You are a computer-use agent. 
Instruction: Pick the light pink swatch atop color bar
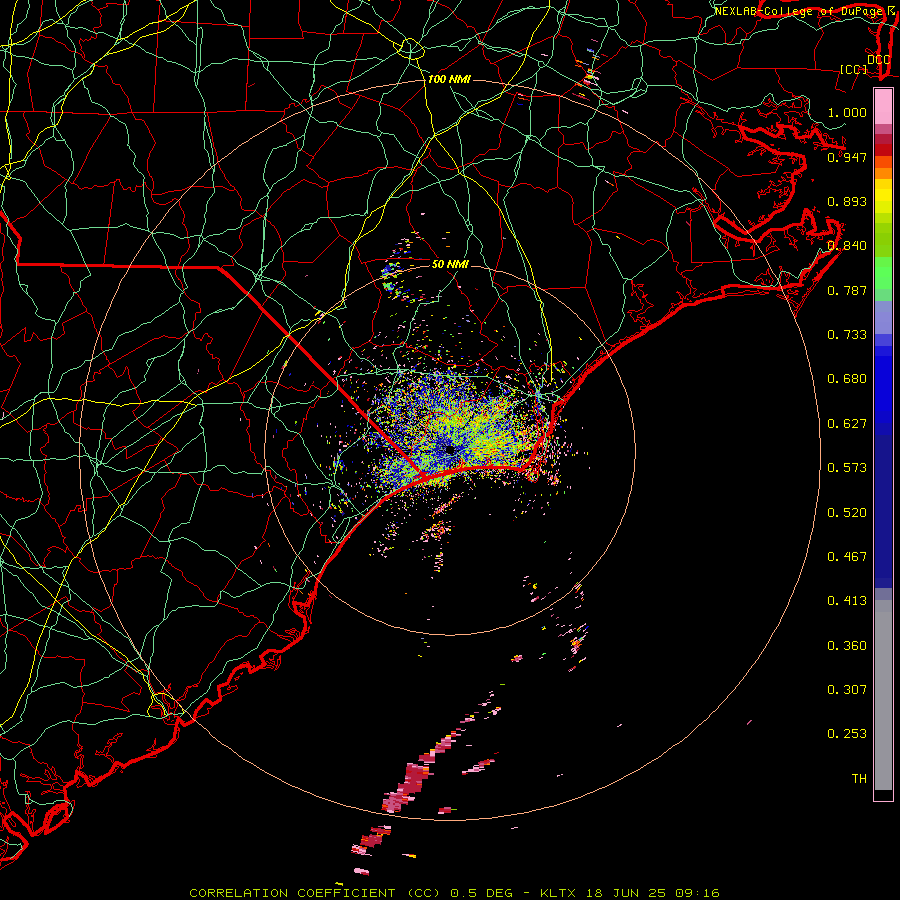tap(883, 106)
